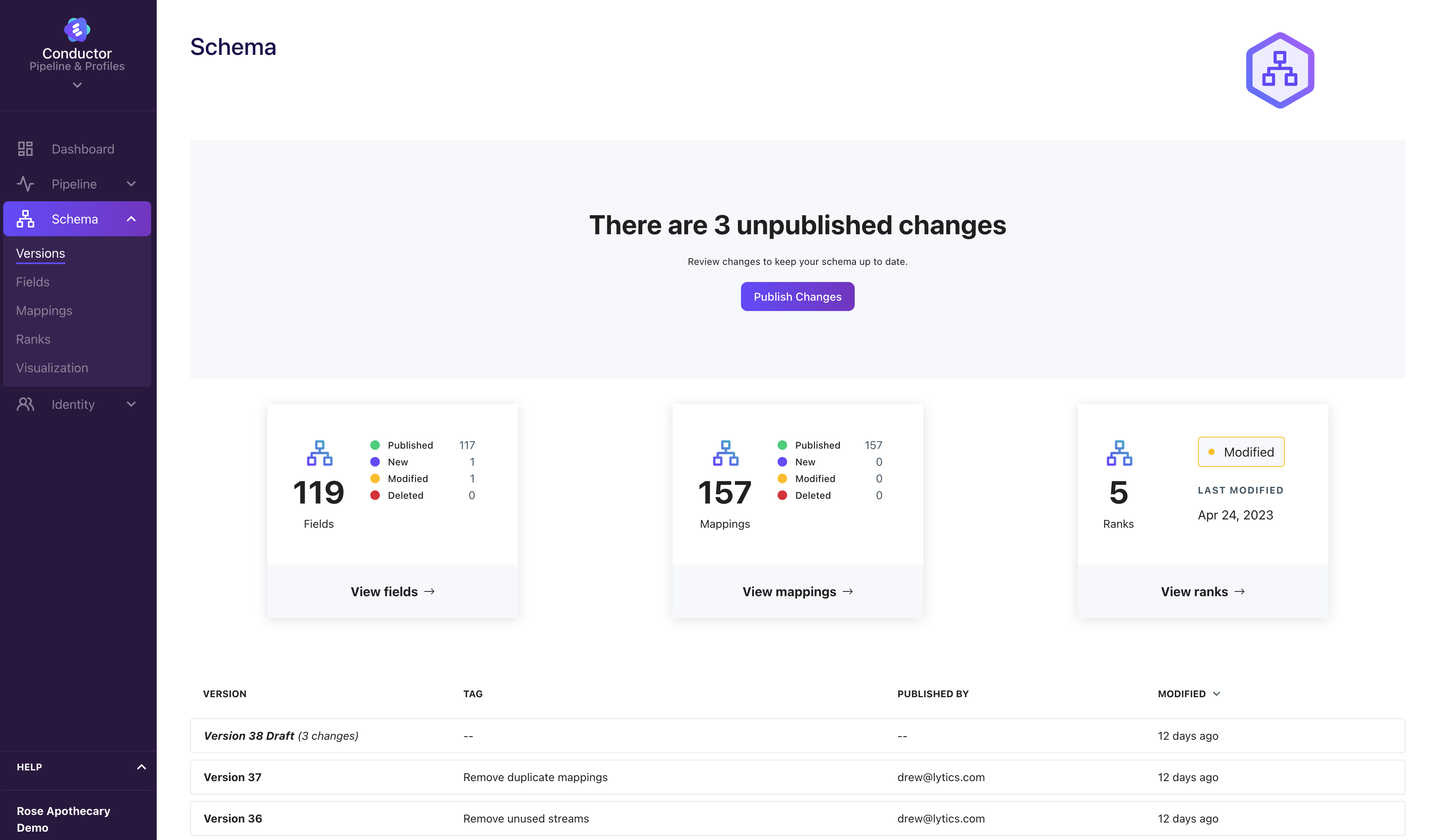
Task: Click the yellow Modified status badge
Action: tap(1240, 452)
